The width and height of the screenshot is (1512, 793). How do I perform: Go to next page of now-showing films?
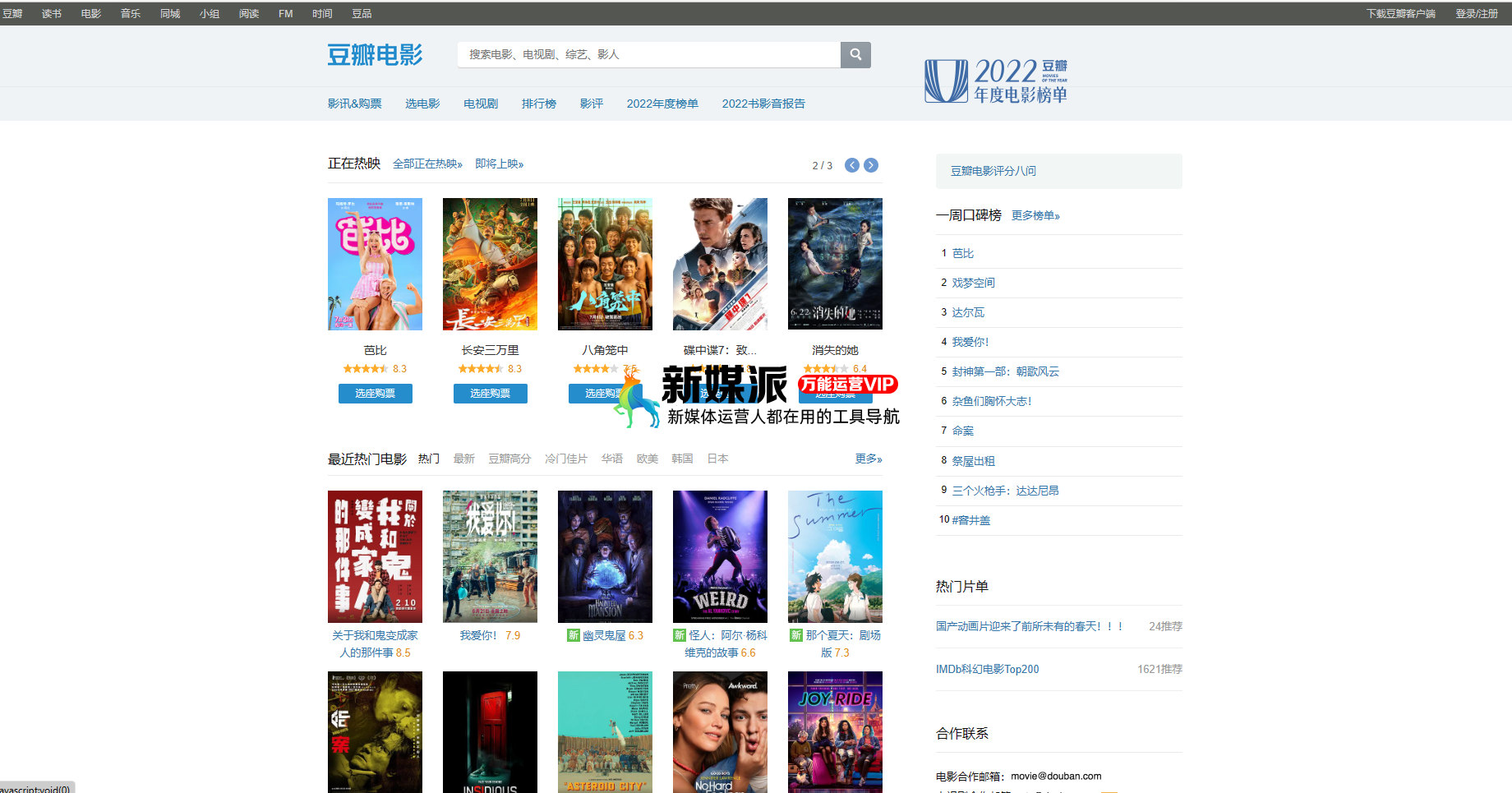point(871,165)
